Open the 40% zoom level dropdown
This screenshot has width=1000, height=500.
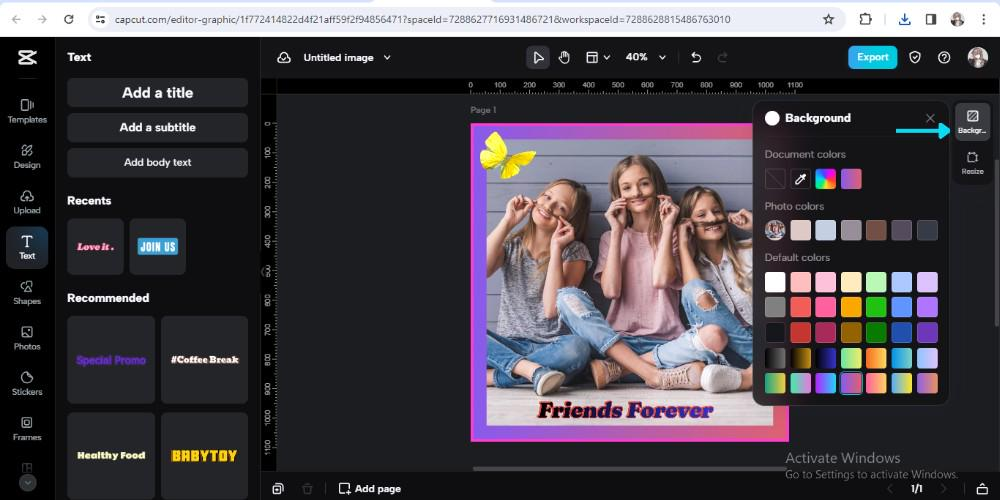pos(645,57)
